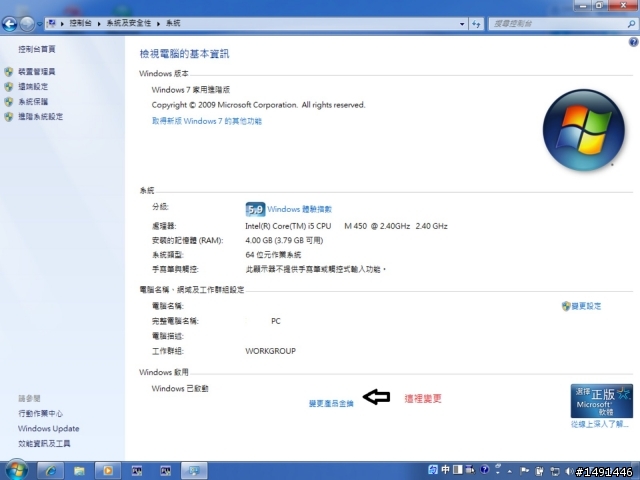640x480 pixels.
Task: Select the Windows 已啟動 status text
Action: (180, 389)
